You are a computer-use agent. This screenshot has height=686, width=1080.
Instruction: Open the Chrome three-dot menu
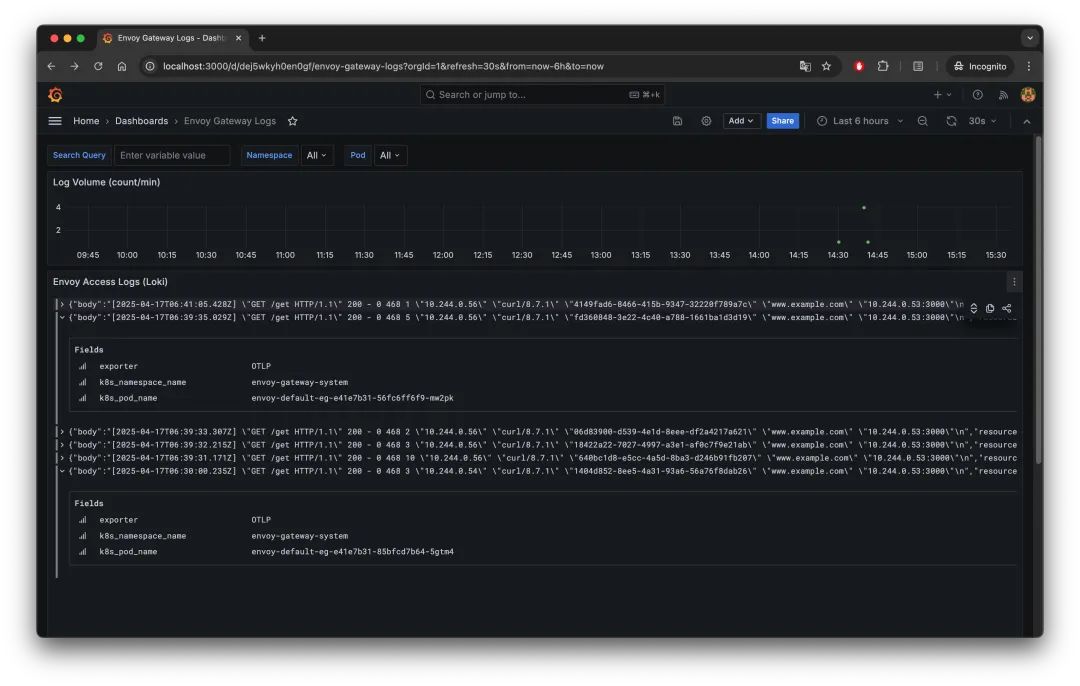coord(1028,66)
